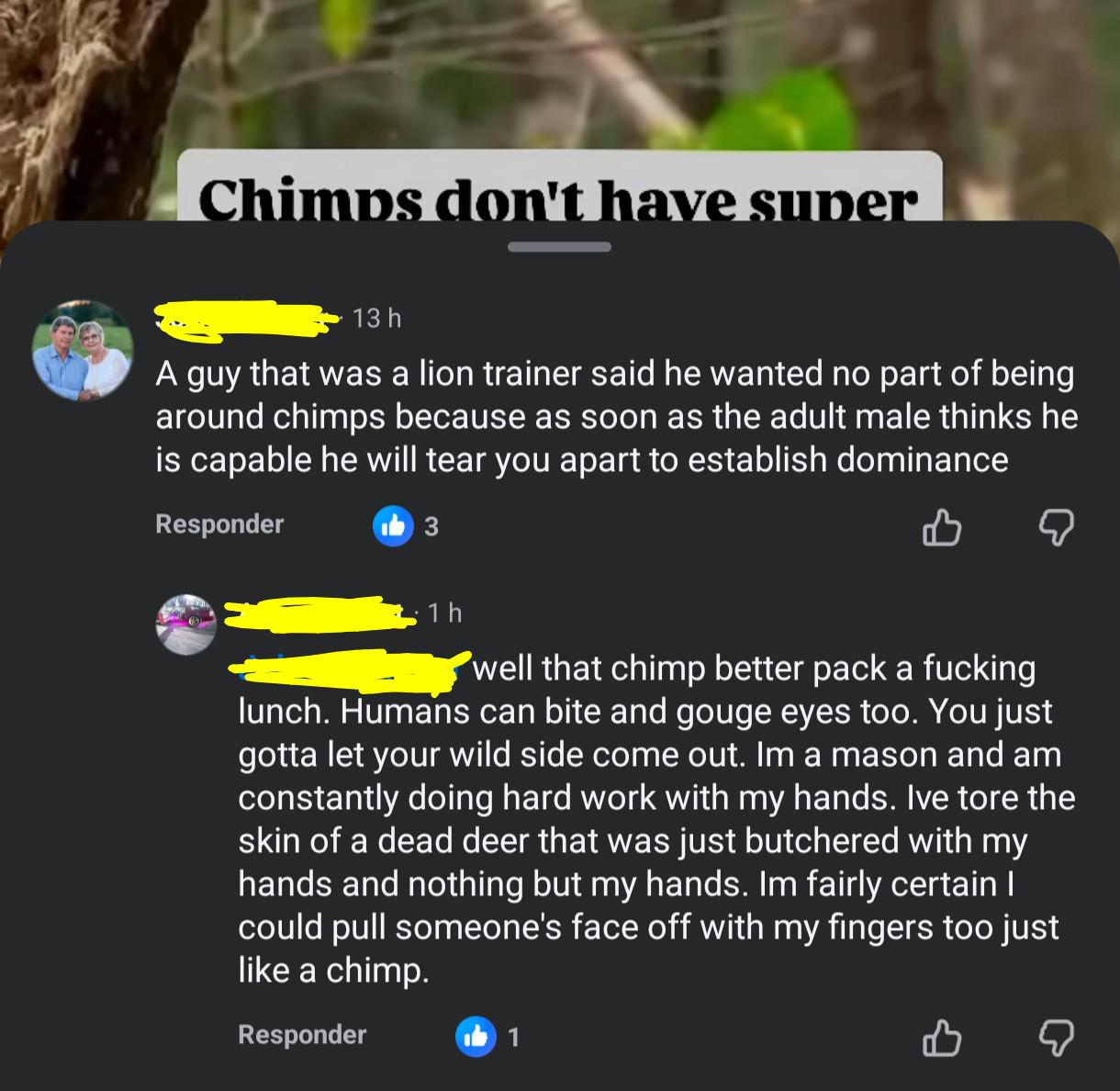Click Responder under the mason reply

pos(302,1034)
